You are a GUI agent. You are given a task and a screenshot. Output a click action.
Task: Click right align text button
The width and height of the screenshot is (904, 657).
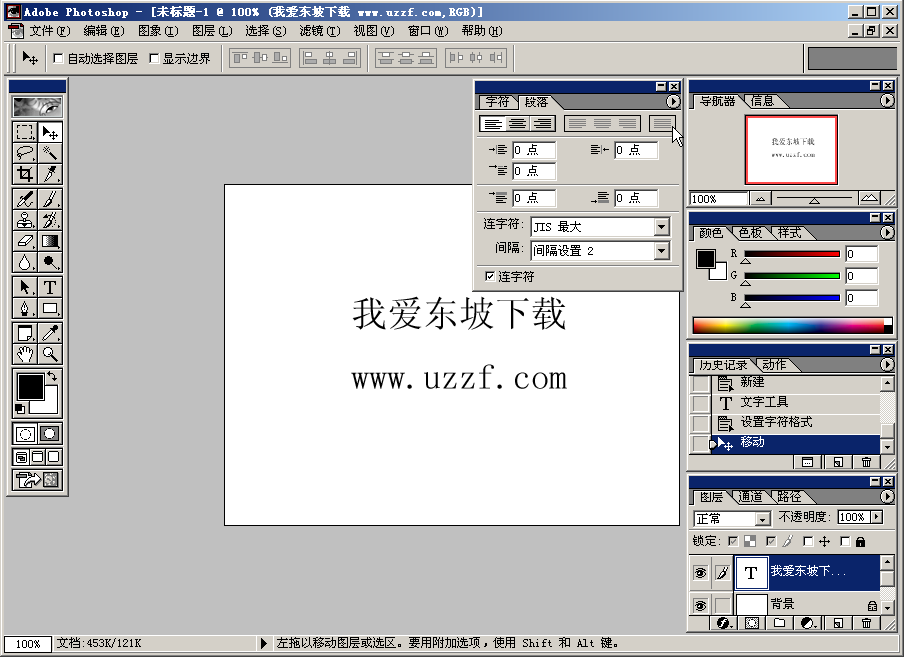[542, 123]
